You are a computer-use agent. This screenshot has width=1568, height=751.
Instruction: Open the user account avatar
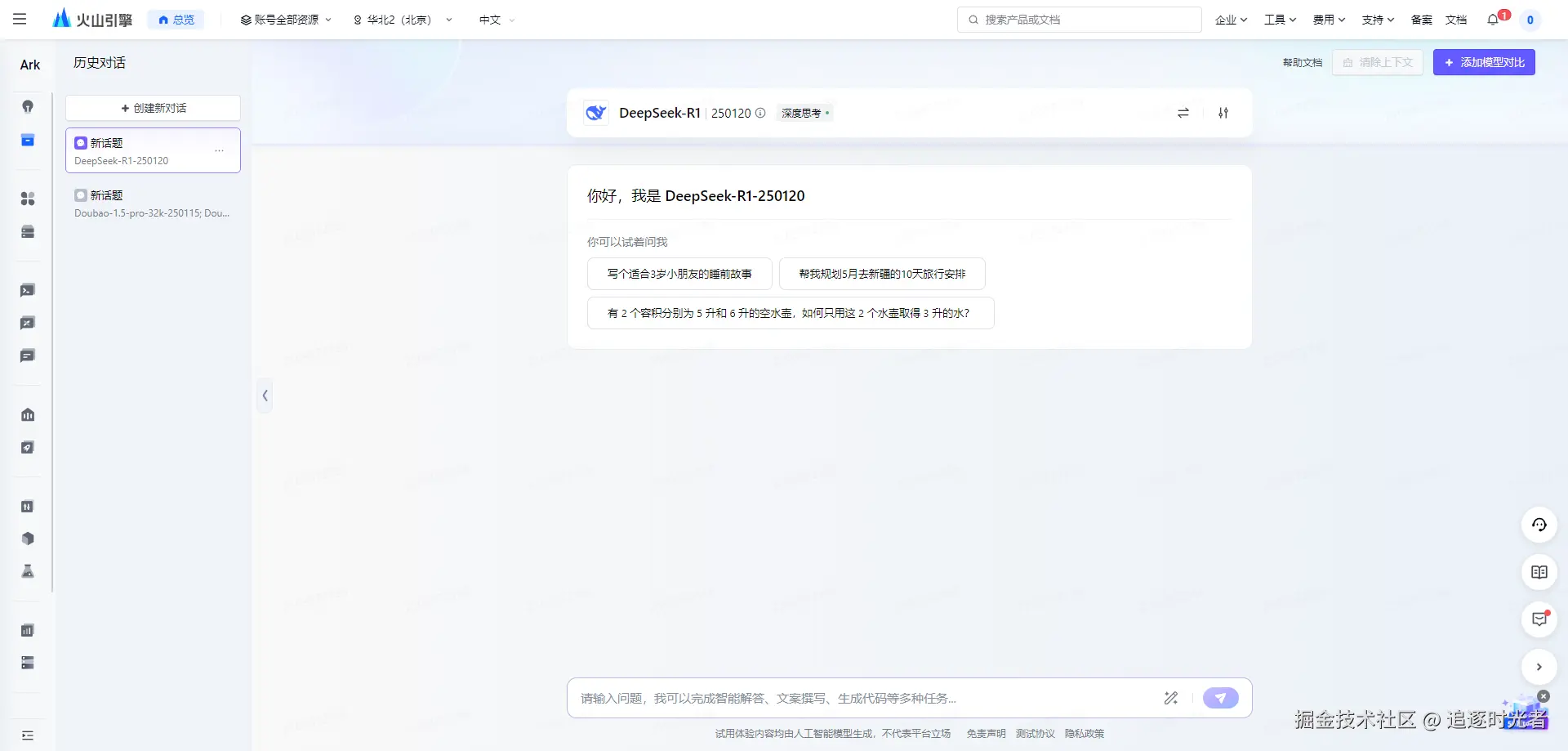click(x=1530, y=20)
